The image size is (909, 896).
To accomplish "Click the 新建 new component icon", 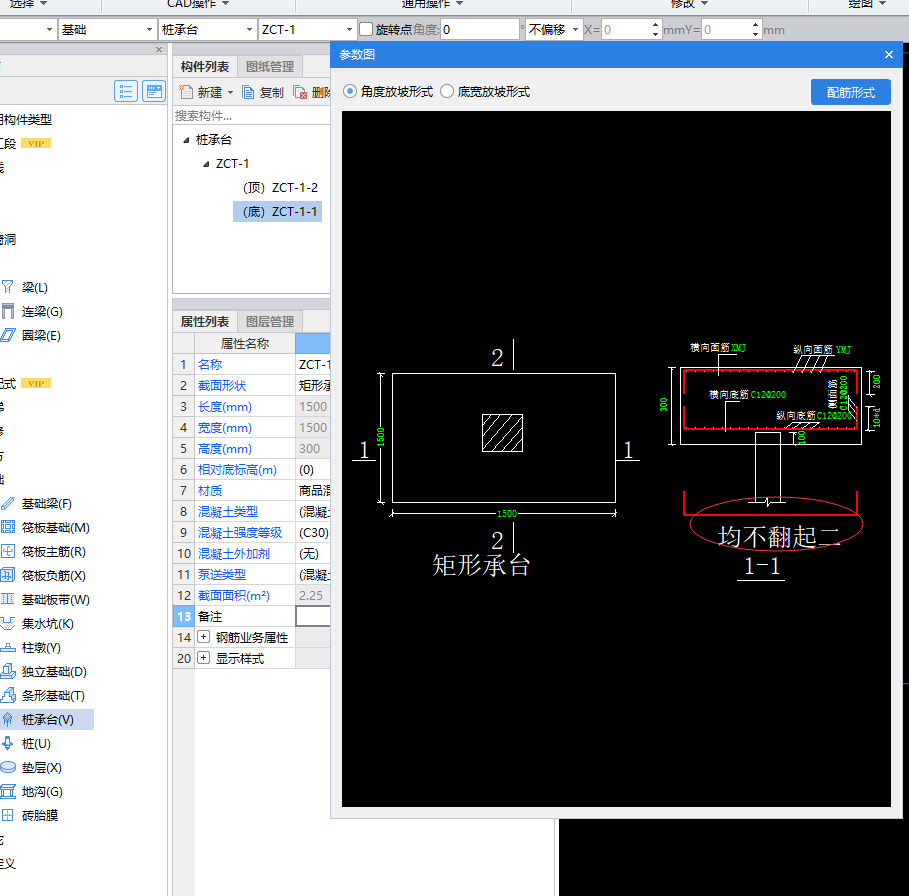I will coord(186,92).
